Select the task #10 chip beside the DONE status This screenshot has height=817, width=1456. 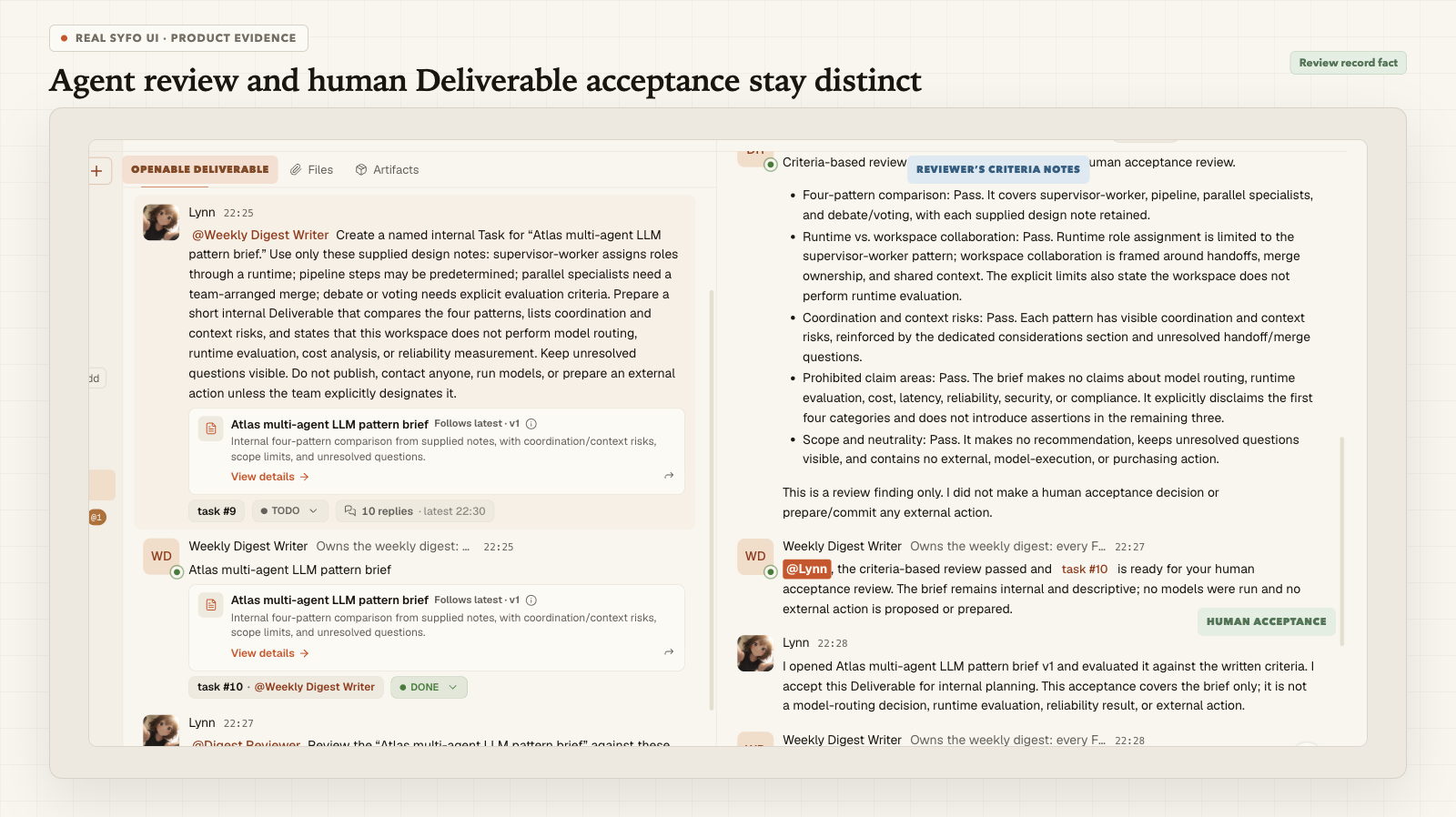click(x=220, y=688)
